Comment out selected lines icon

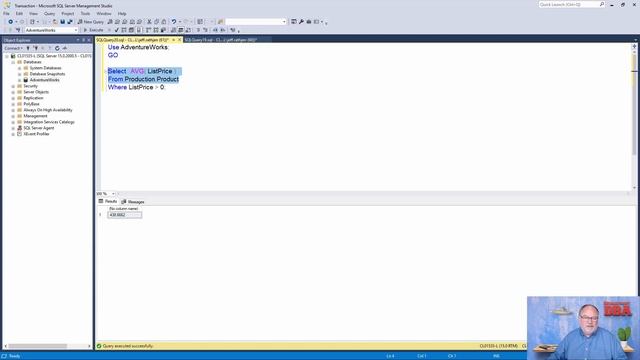[198, 30]
